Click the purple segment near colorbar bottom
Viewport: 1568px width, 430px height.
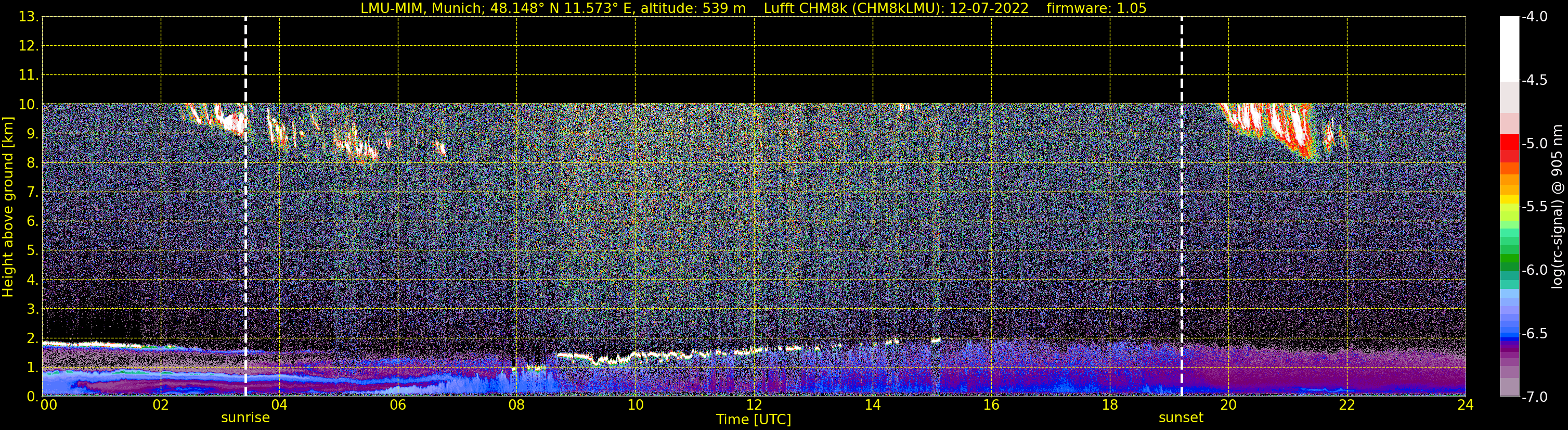pyautogui.click(x=1510, y=355)
